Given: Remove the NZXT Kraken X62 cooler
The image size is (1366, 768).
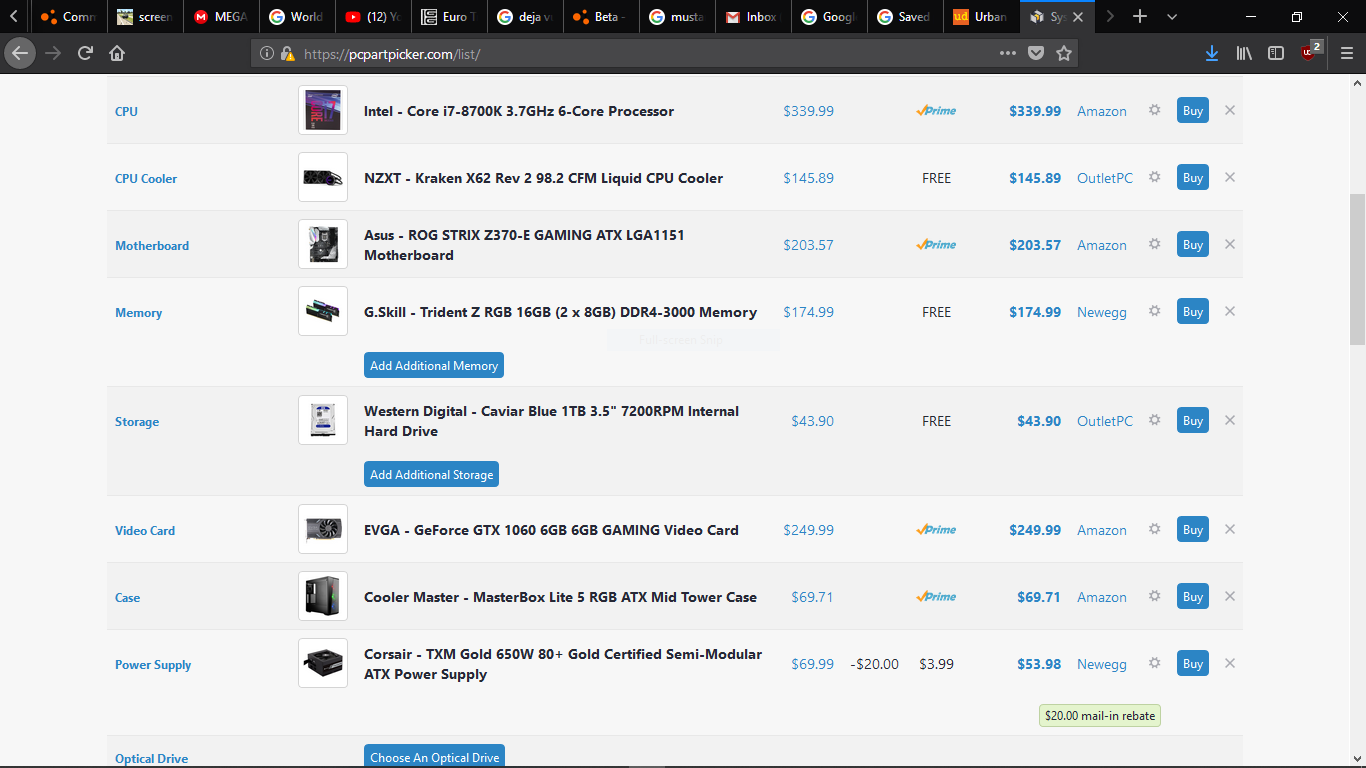Looking at the screenshot, I should tap(1230, 177).
